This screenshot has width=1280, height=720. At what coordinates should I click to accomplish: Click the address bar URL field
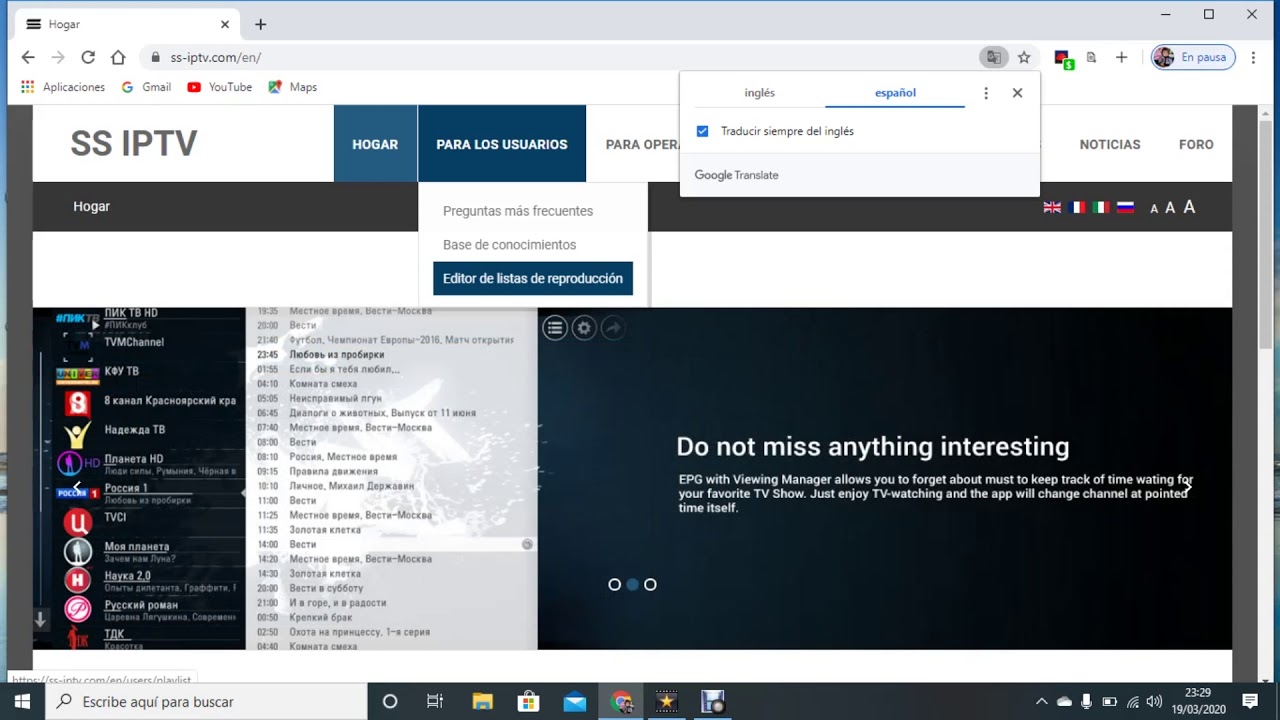pos(560,57)
